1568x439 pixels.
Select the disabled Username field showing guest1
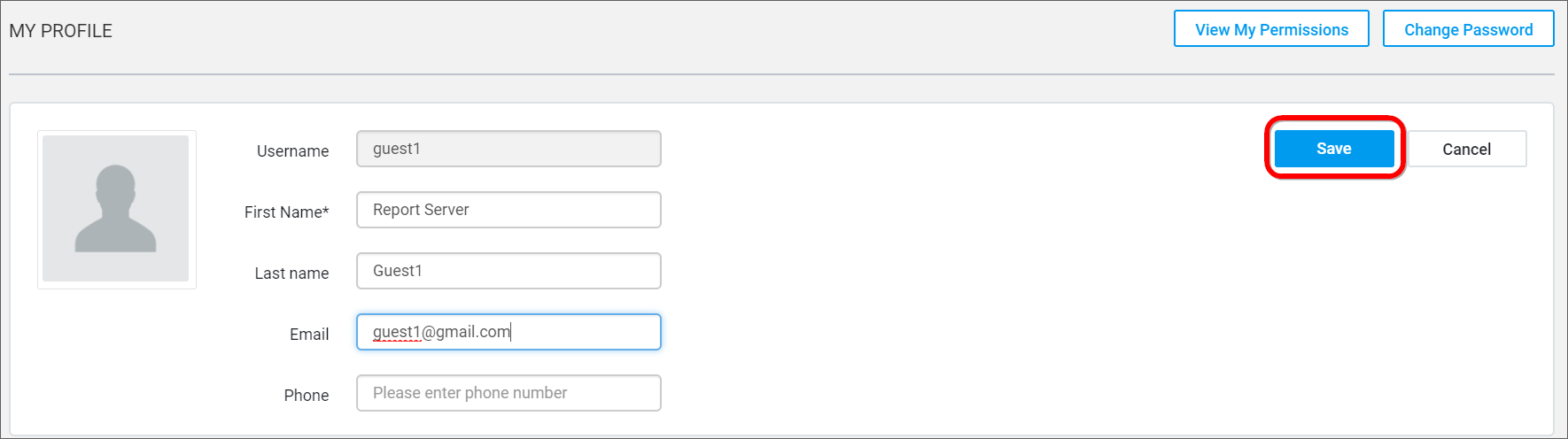pyautogui.click(x=508, y=149)
